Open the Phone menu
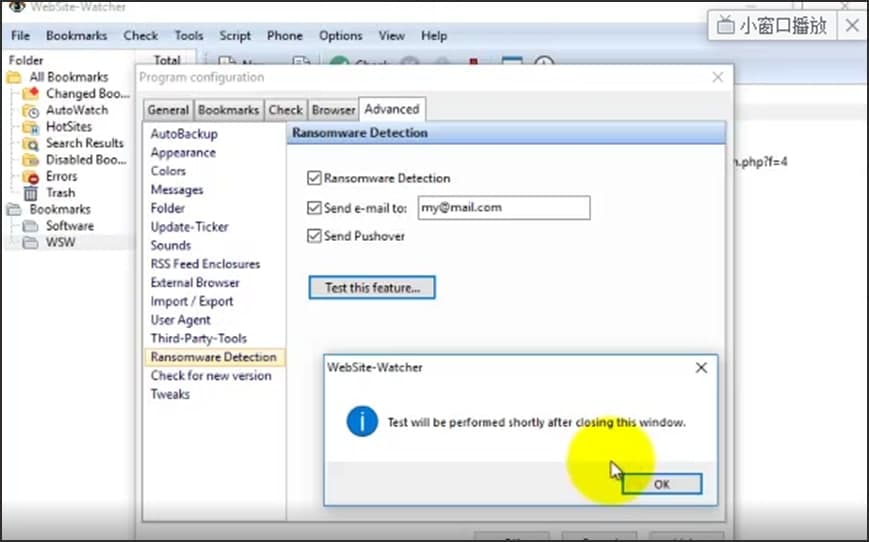Viewport: 869px width, 542px height. coord(285,35)
